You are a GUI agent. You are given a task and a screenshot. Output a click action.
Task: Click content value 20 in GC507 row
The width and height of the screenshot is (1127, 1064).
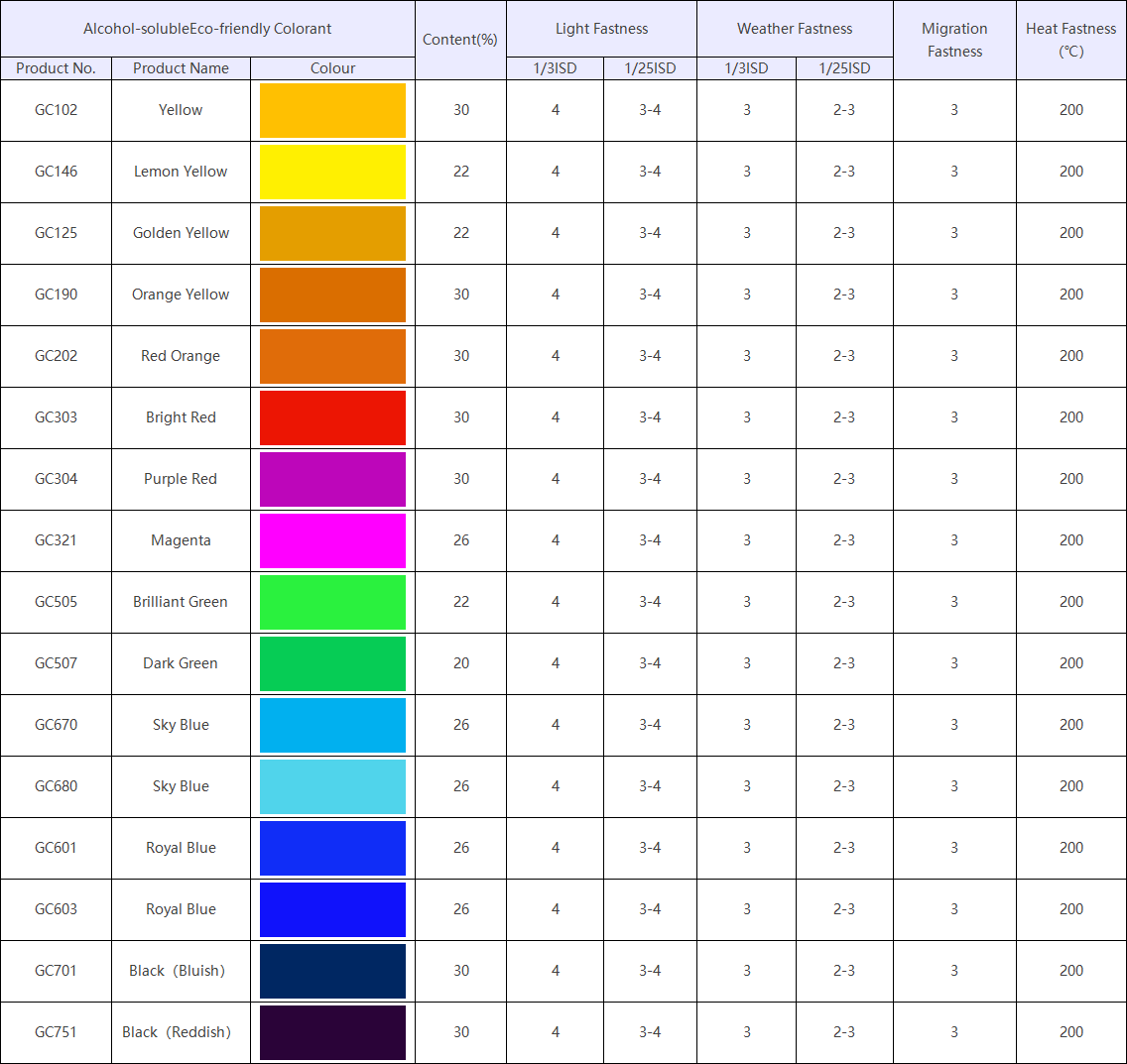(460, 663)
